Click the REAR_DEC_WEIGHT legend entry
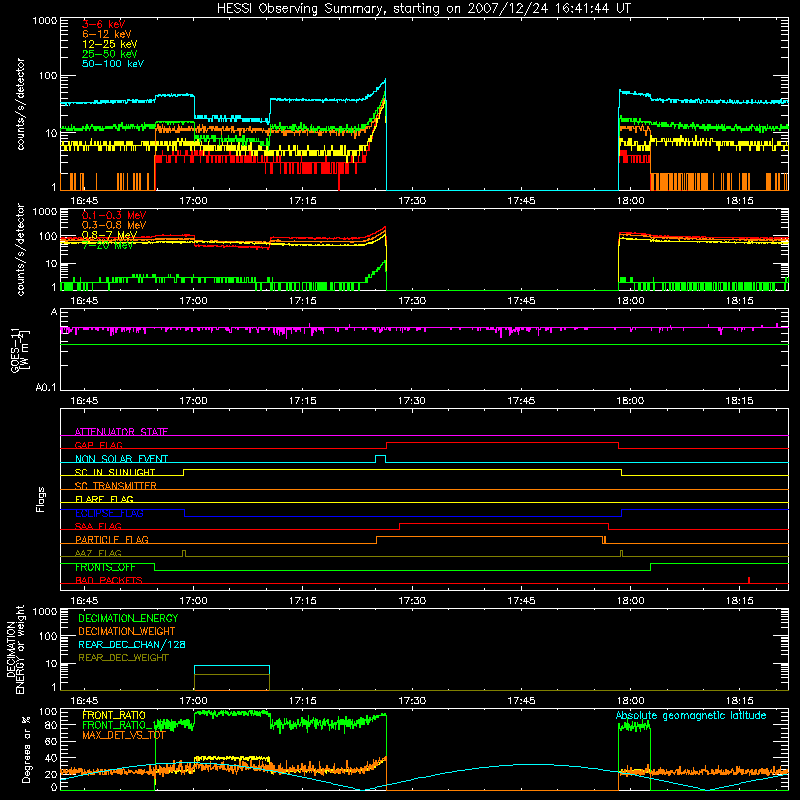Image resolution: width=800 pixels, height=800 pixels. tap(123, 658)
